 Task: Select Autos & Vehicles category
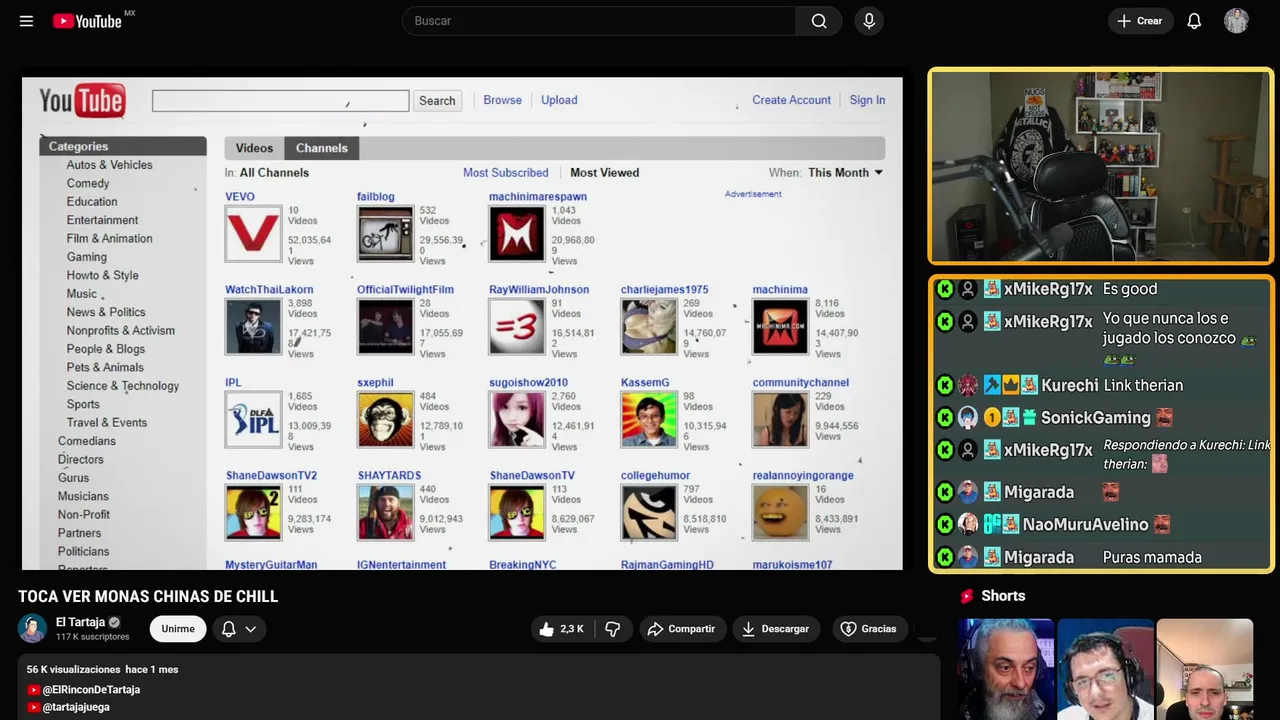(x=110, y=165)
